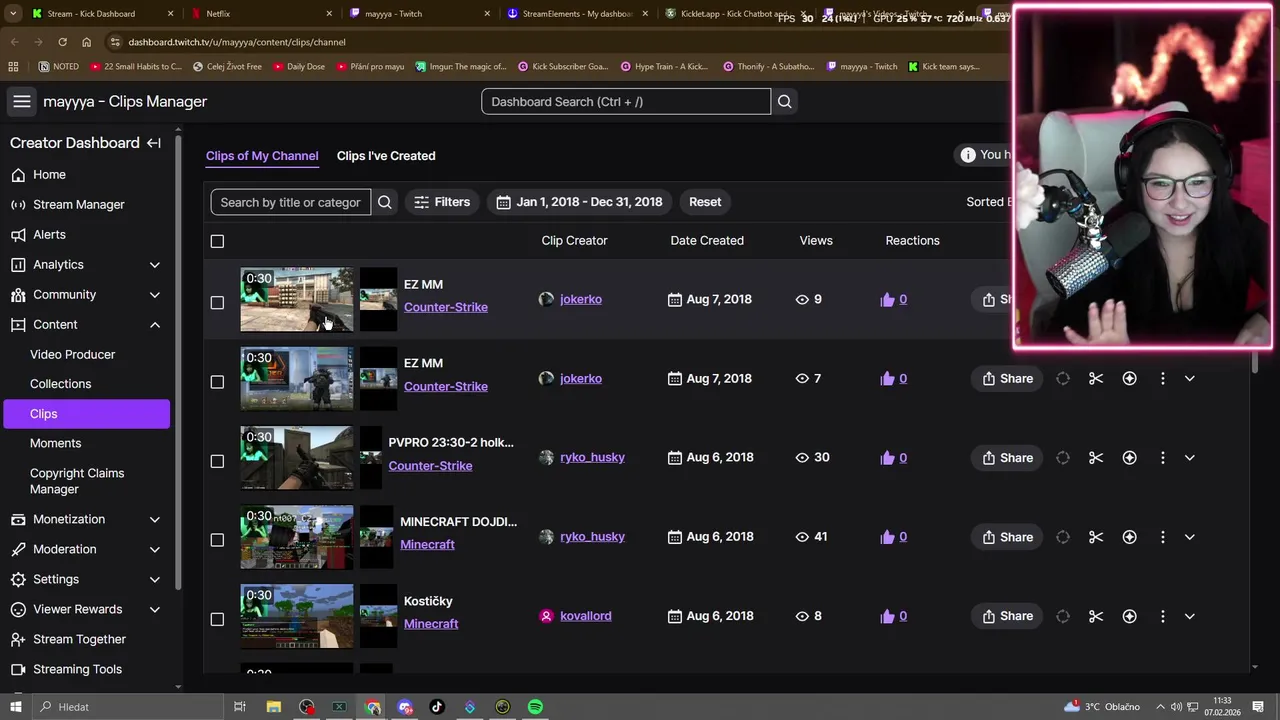Switch to Clips I've Created tab
Screen dimensions: 1280x720
click(x=386, y=156)
